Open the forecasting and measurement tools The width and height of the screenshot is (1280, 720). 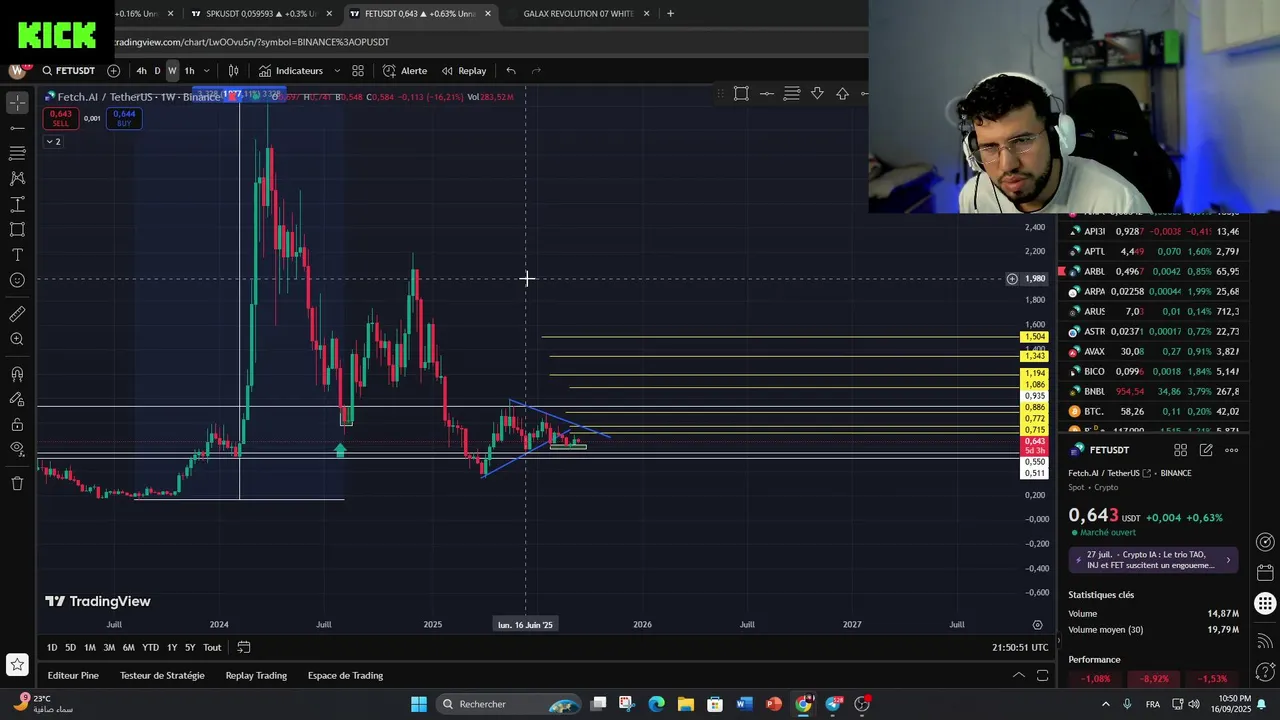17,204
